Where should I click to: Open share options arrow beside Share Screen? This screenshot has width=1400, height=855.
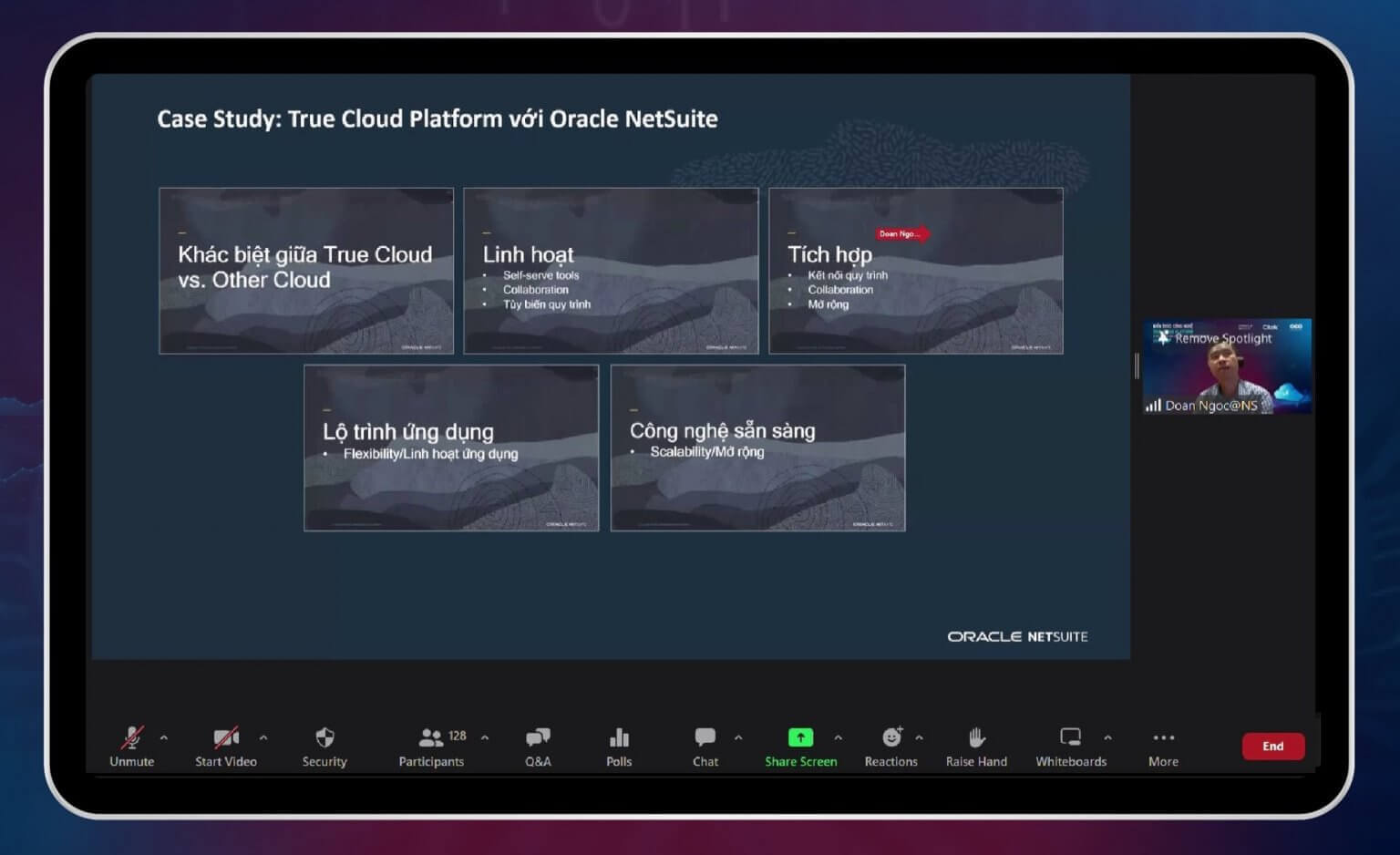[839, 737]
